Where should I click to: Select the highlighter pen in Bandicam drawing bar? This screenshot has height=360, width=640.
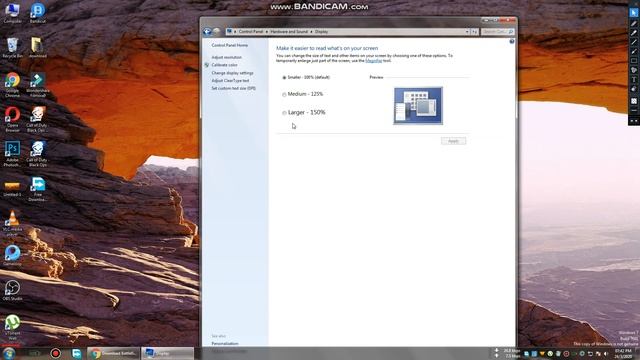coord(633,33)
